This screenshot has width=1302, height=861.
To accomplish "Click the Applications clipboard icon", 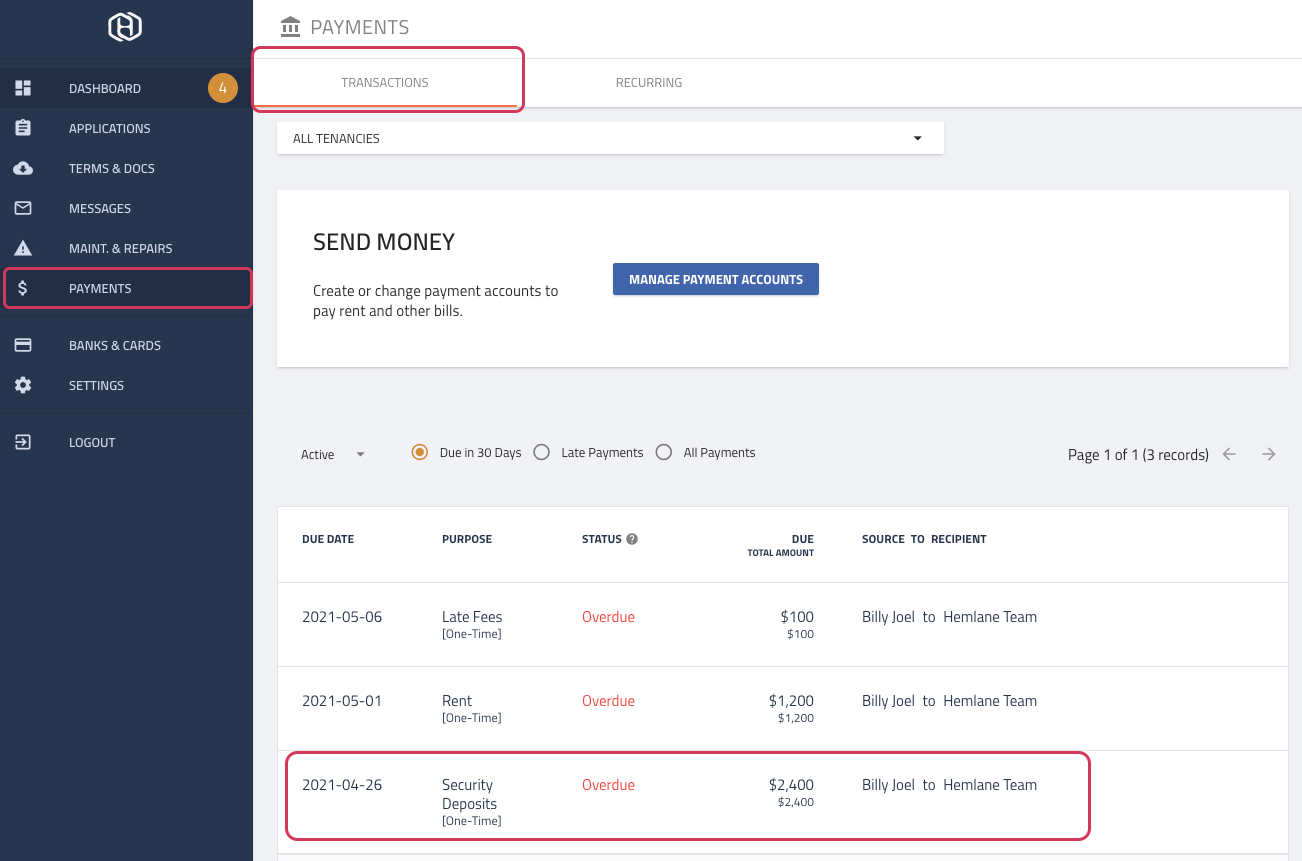I will [x=23, y=128].
